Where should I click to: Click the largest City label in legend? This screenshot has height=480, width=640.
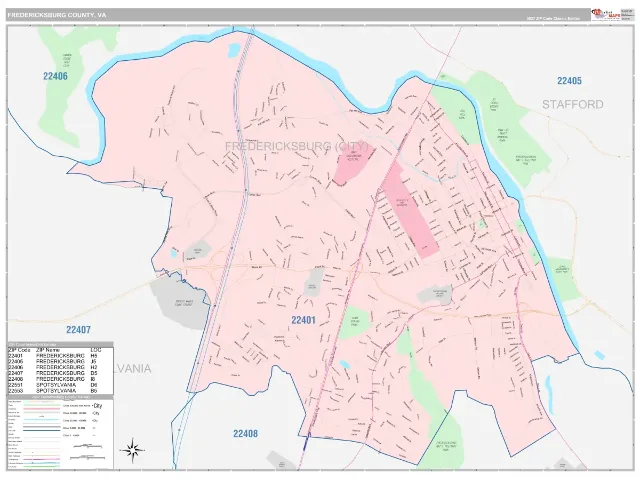(x=98, y=406)
